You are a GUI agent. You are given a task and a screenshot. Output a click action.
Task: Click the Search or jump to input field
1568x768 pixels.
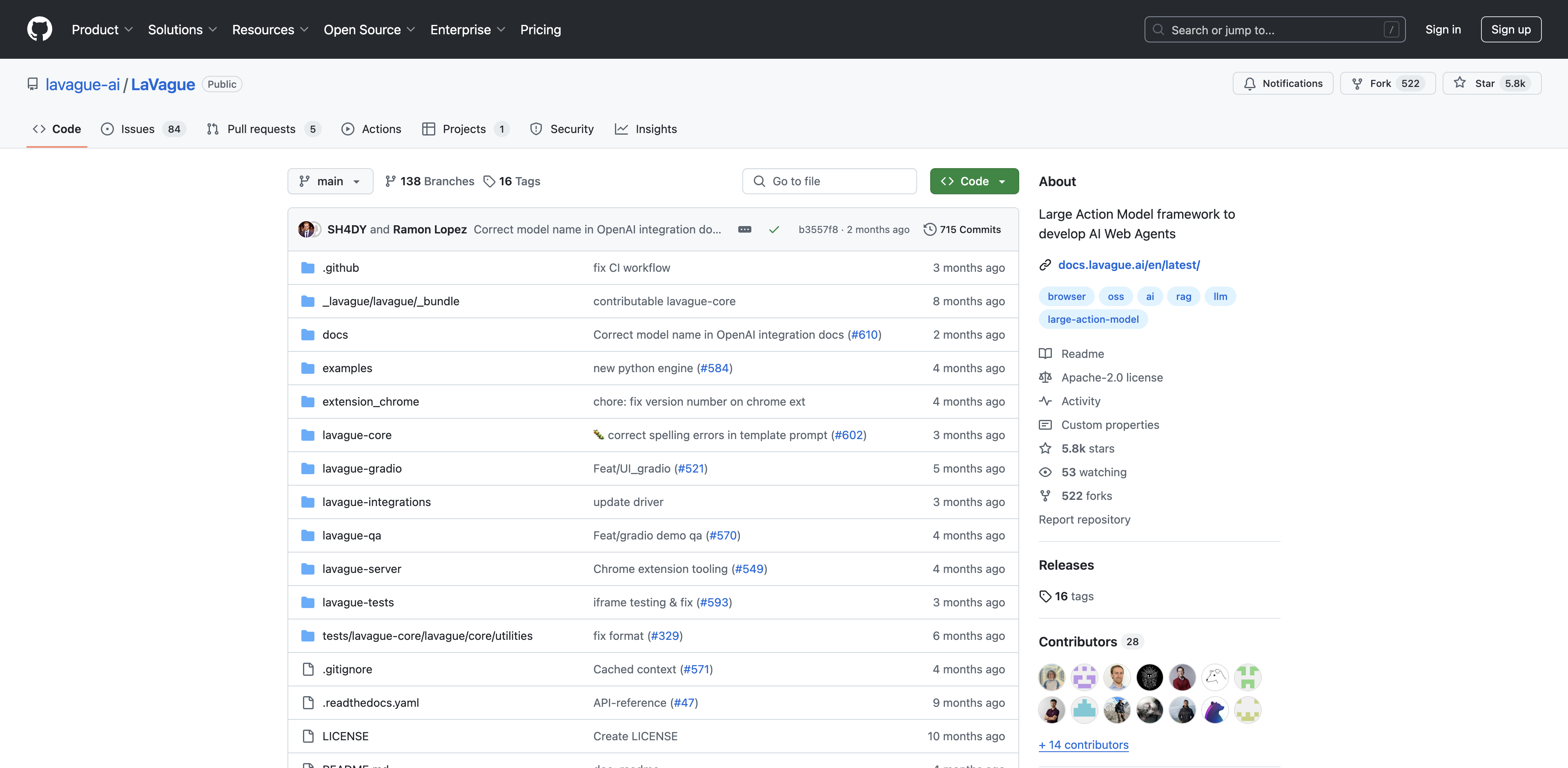[x=1275, y=29]
